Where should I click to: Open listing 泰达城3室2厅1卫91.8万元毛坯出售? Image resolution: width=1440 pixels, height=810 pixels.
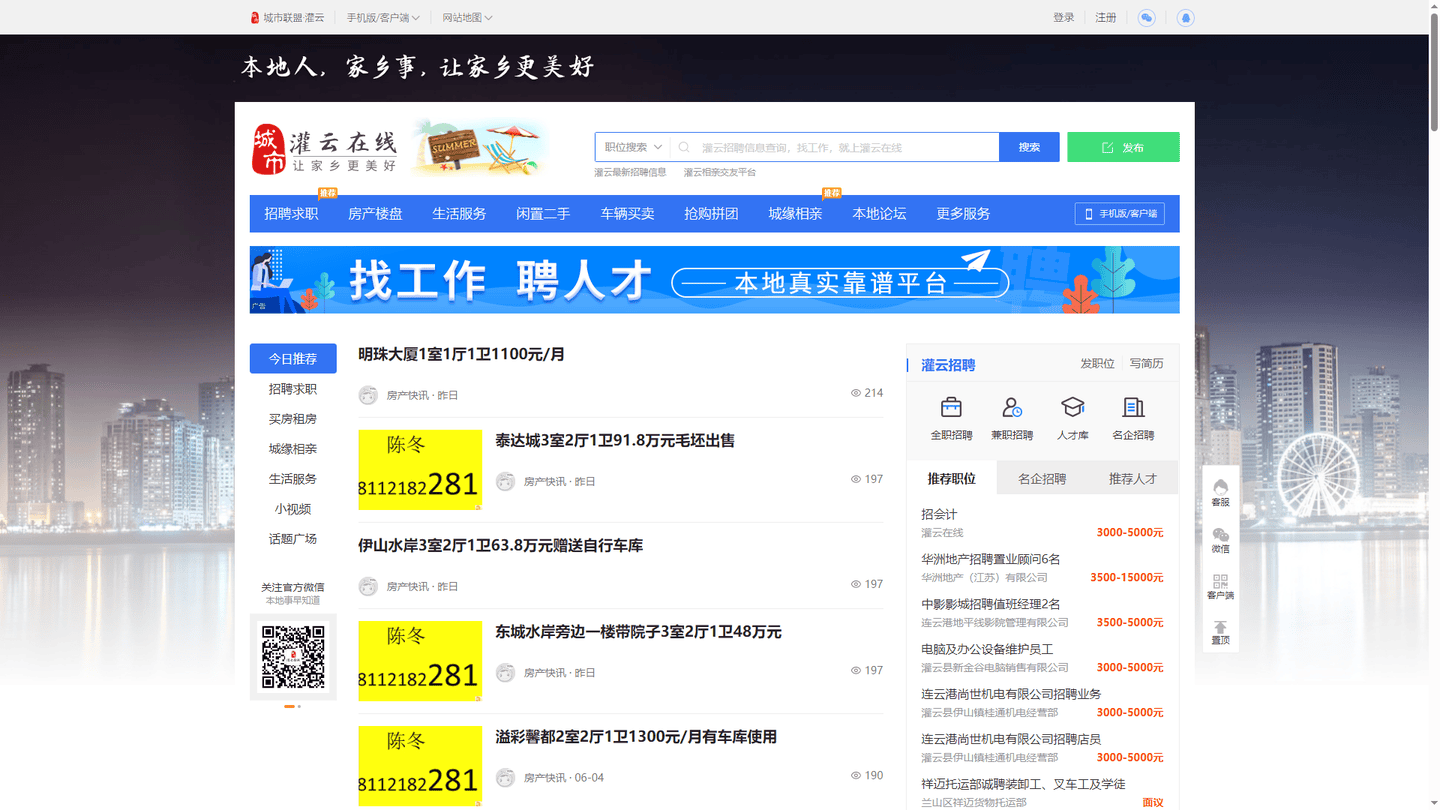click(615, 441)
